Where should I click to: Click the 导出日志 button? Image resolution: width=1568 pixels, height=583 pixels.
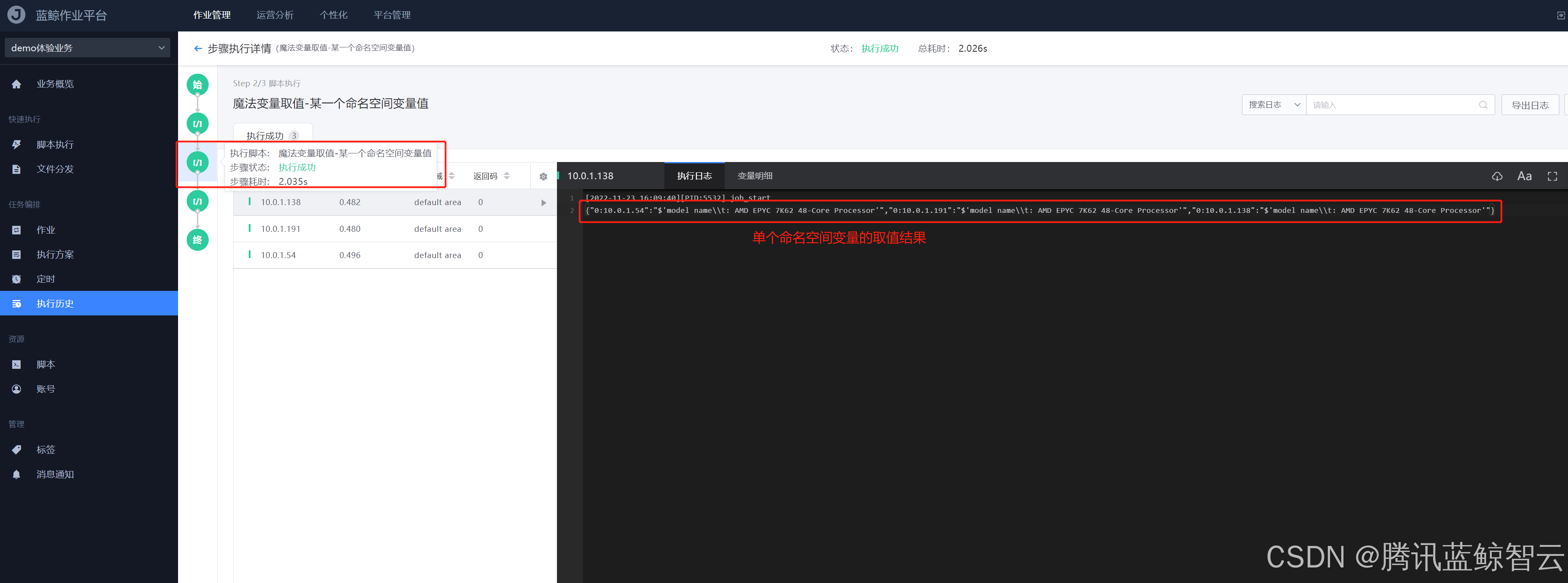[x=1529, y=105]
